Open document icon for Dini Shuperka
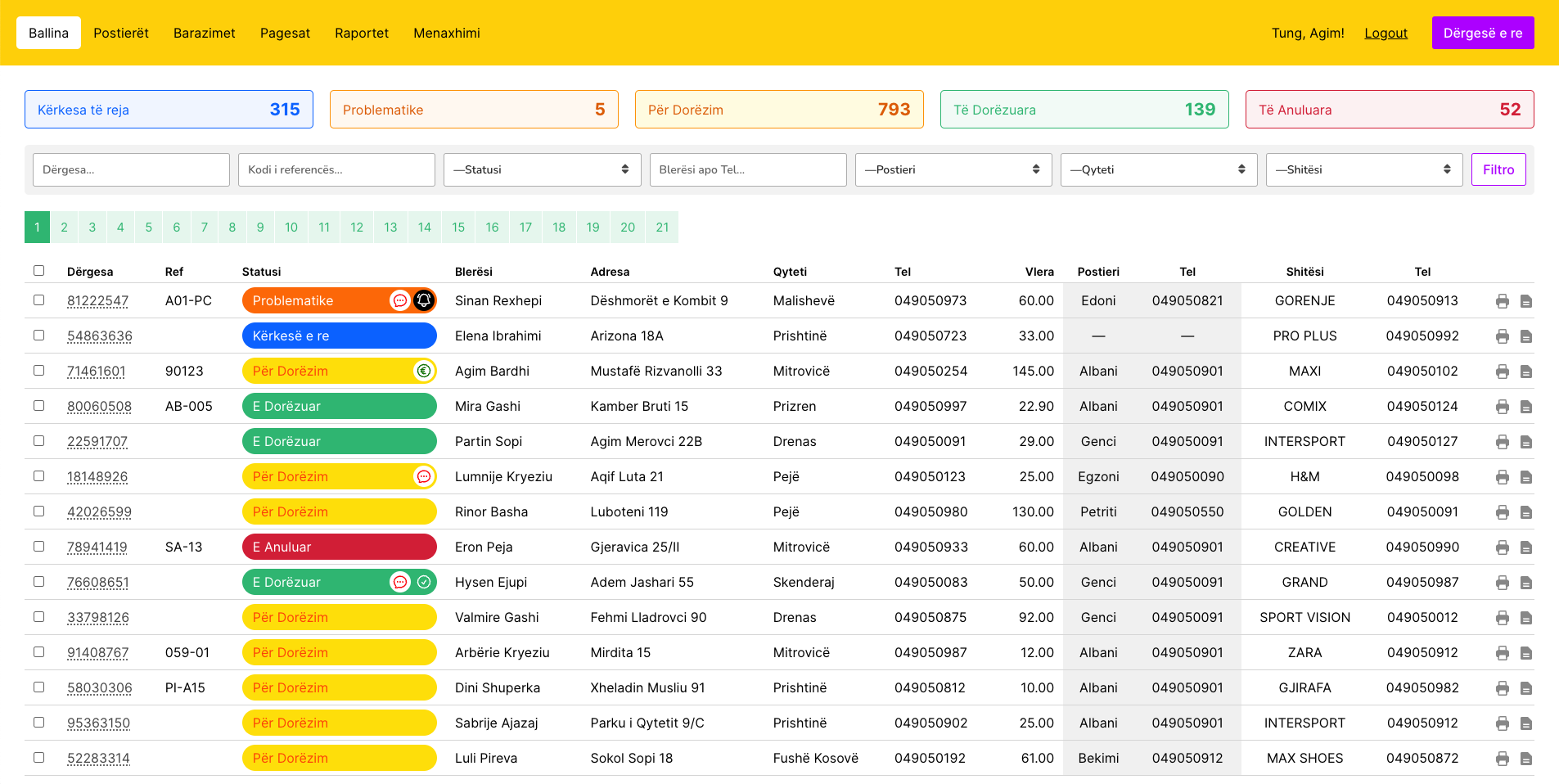This screenshot has width=1559, height=784. [1526, 688]
